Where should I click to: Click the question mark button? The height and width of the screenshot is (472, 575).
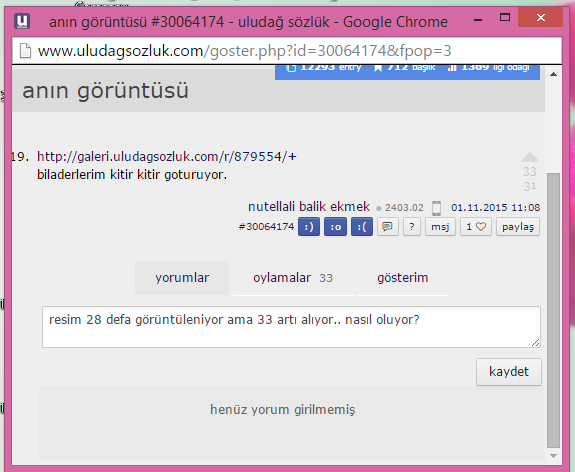(x=412, y=227)
